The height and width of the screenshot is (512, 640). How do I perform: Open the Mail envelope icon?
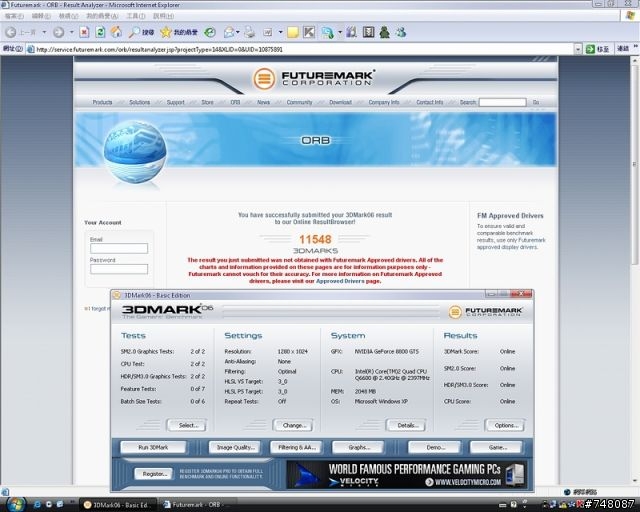(x=229, y=32)
